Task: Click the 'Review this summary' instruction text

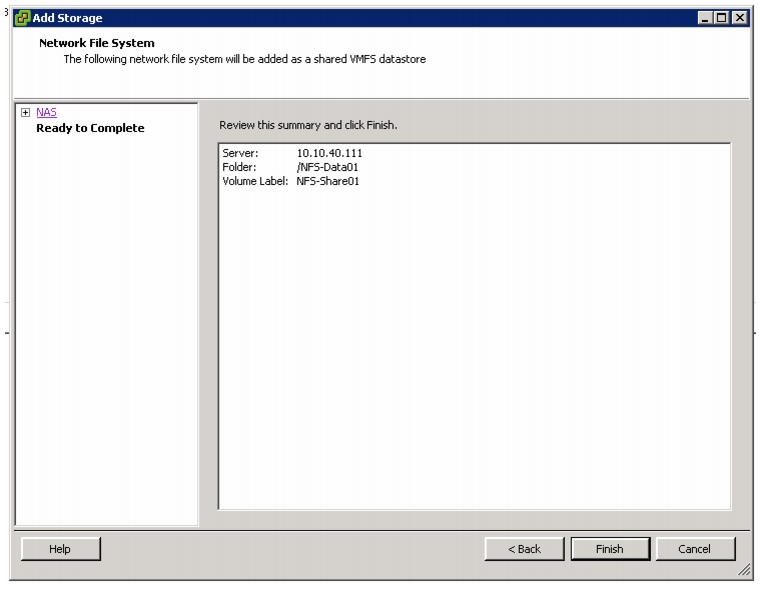Action: tap(308, 125)
